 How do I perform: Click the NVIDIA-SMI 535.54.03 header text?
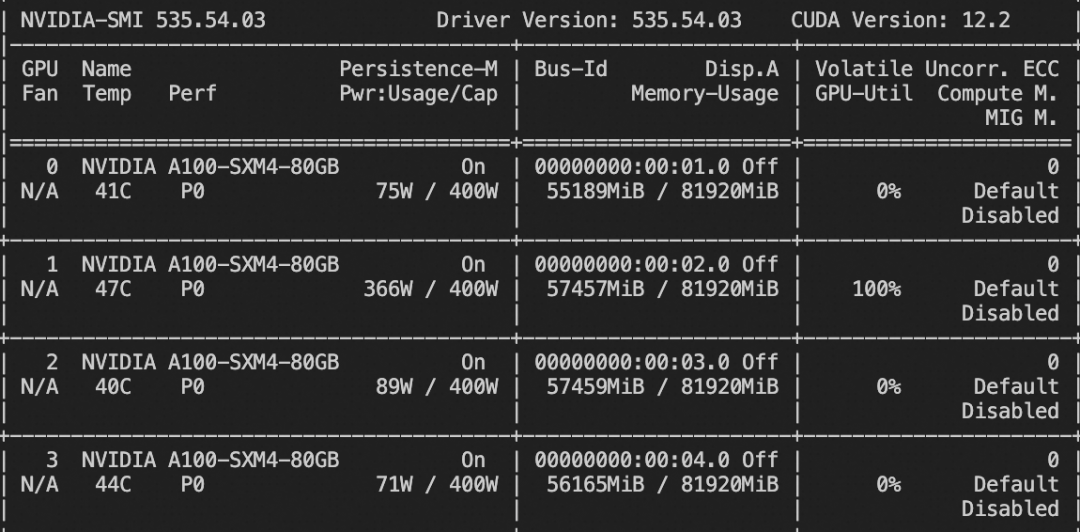point(143,20)
